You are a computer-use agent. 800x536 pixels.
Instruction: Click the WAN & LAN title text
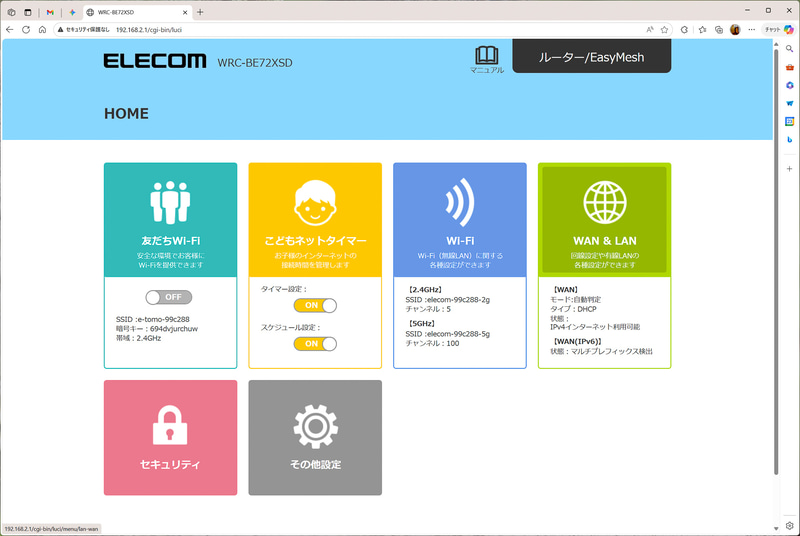click(605, 241)
